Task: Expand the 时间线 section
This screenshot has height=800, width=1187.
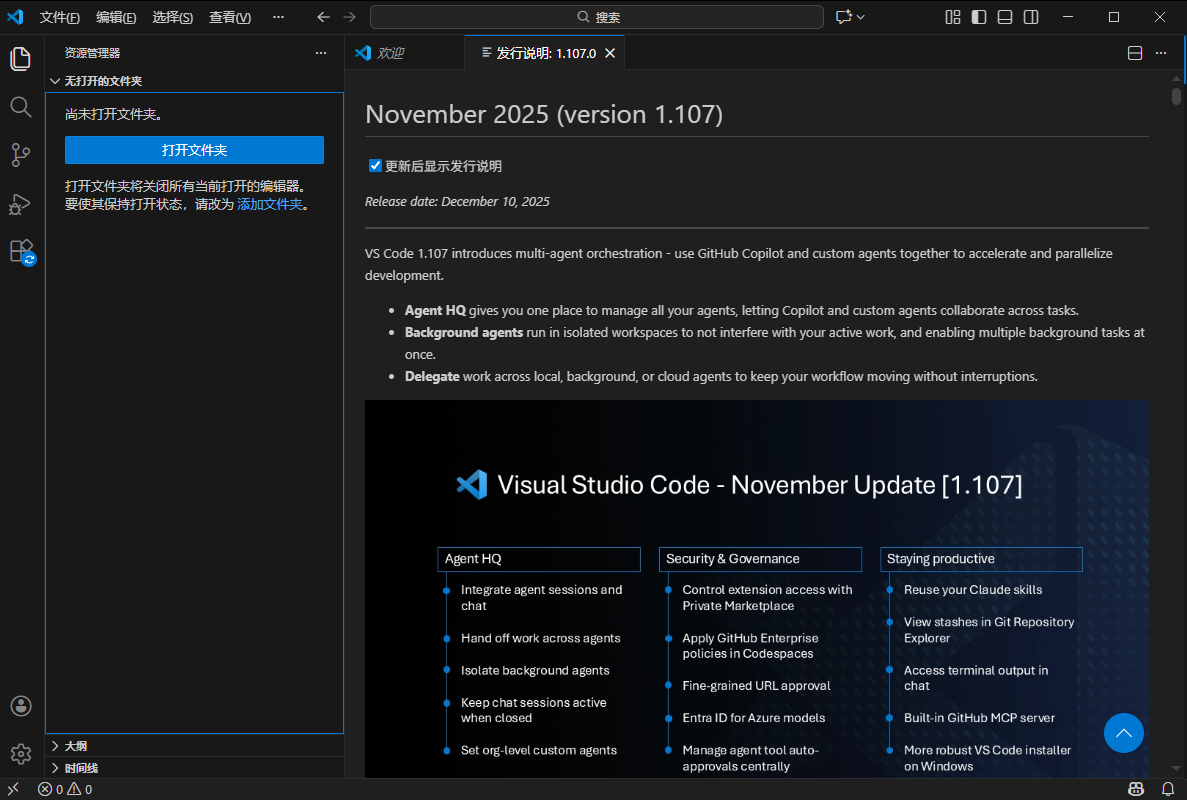Action: tap(81, 768)
